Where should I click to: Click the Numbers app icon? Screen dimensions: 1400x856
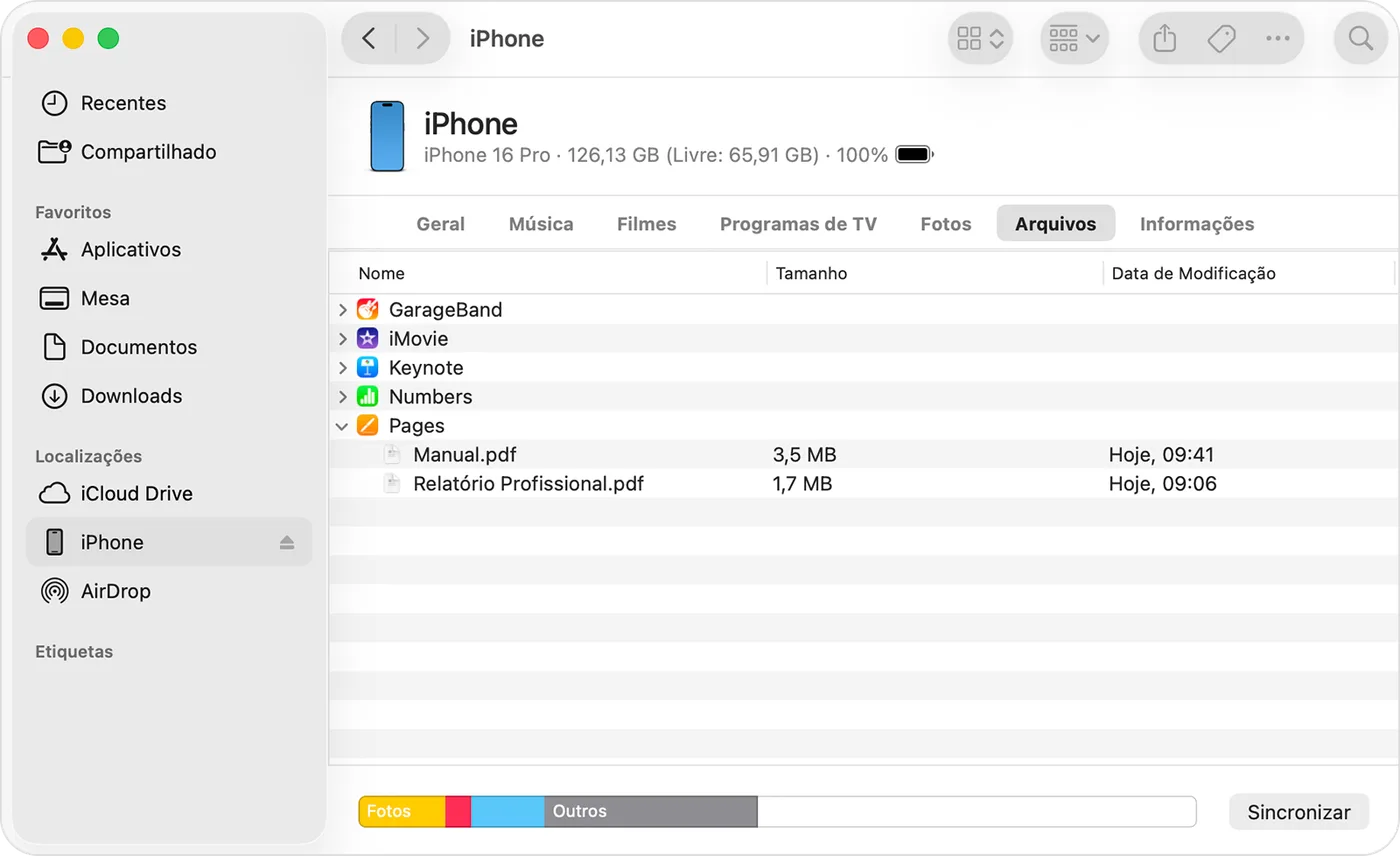(x=367, y=397)
